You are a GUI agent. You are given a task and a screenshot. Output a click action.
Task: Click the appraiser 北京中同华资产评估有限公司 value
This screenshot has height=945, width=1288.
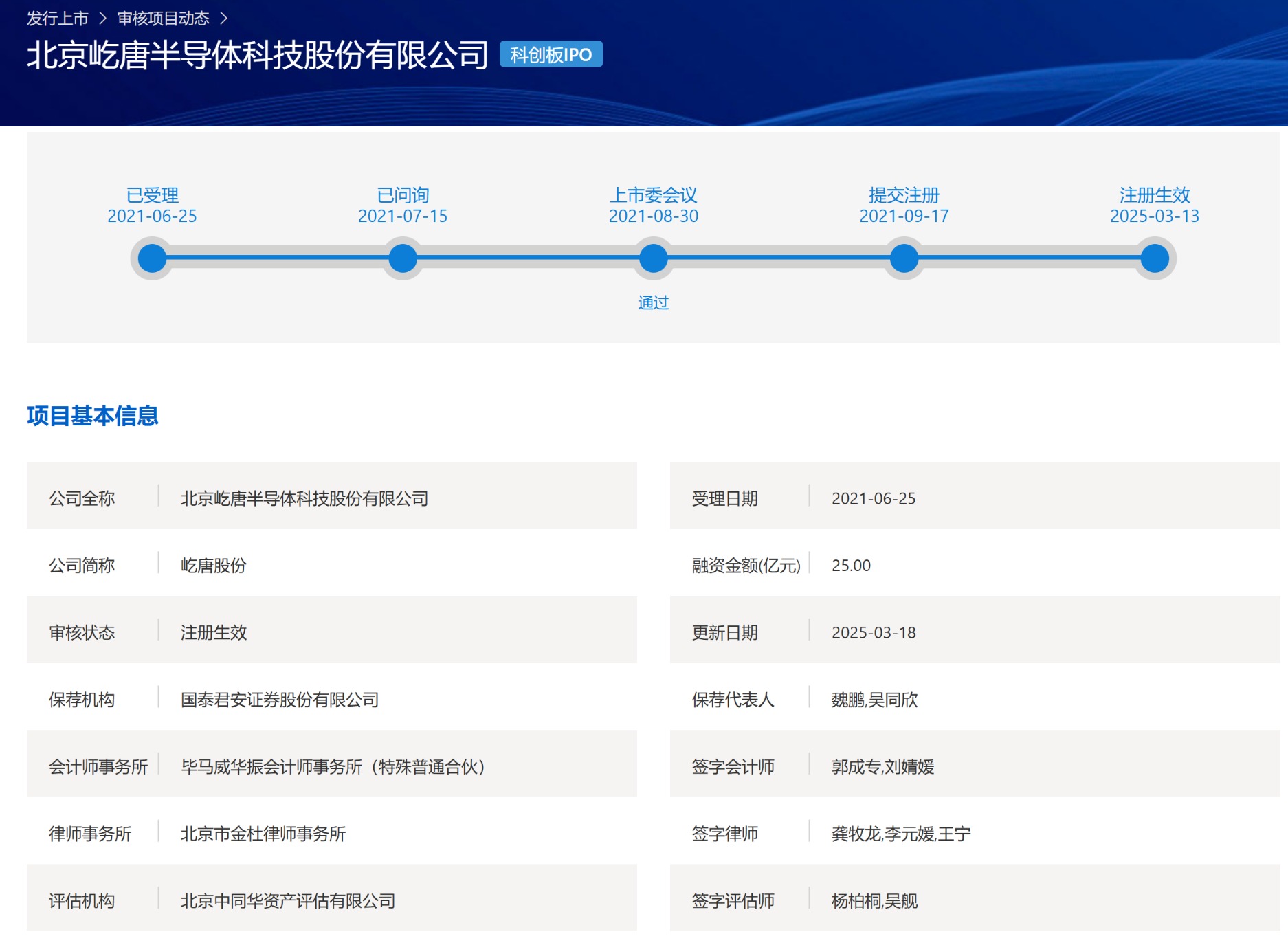[288, 900]
